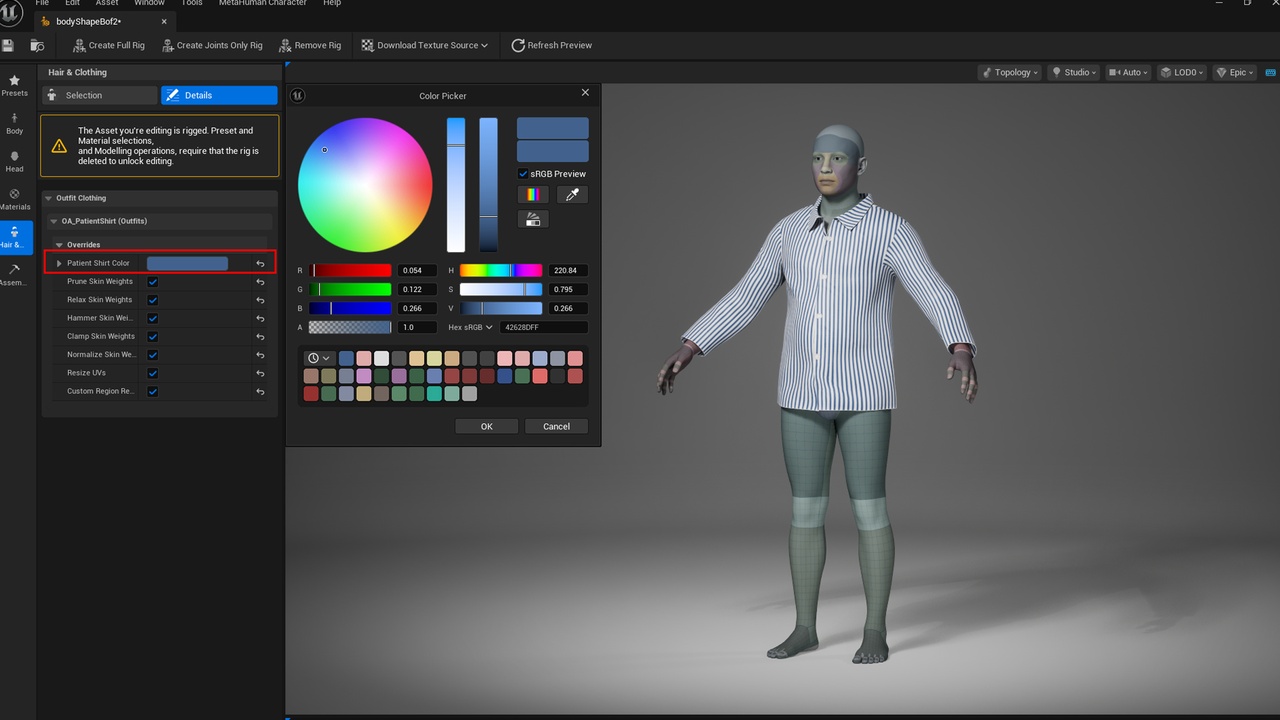Open the Topology viewport dropdown
1280x720 pixels.
pyautogui.click(x=1009, y=72)
